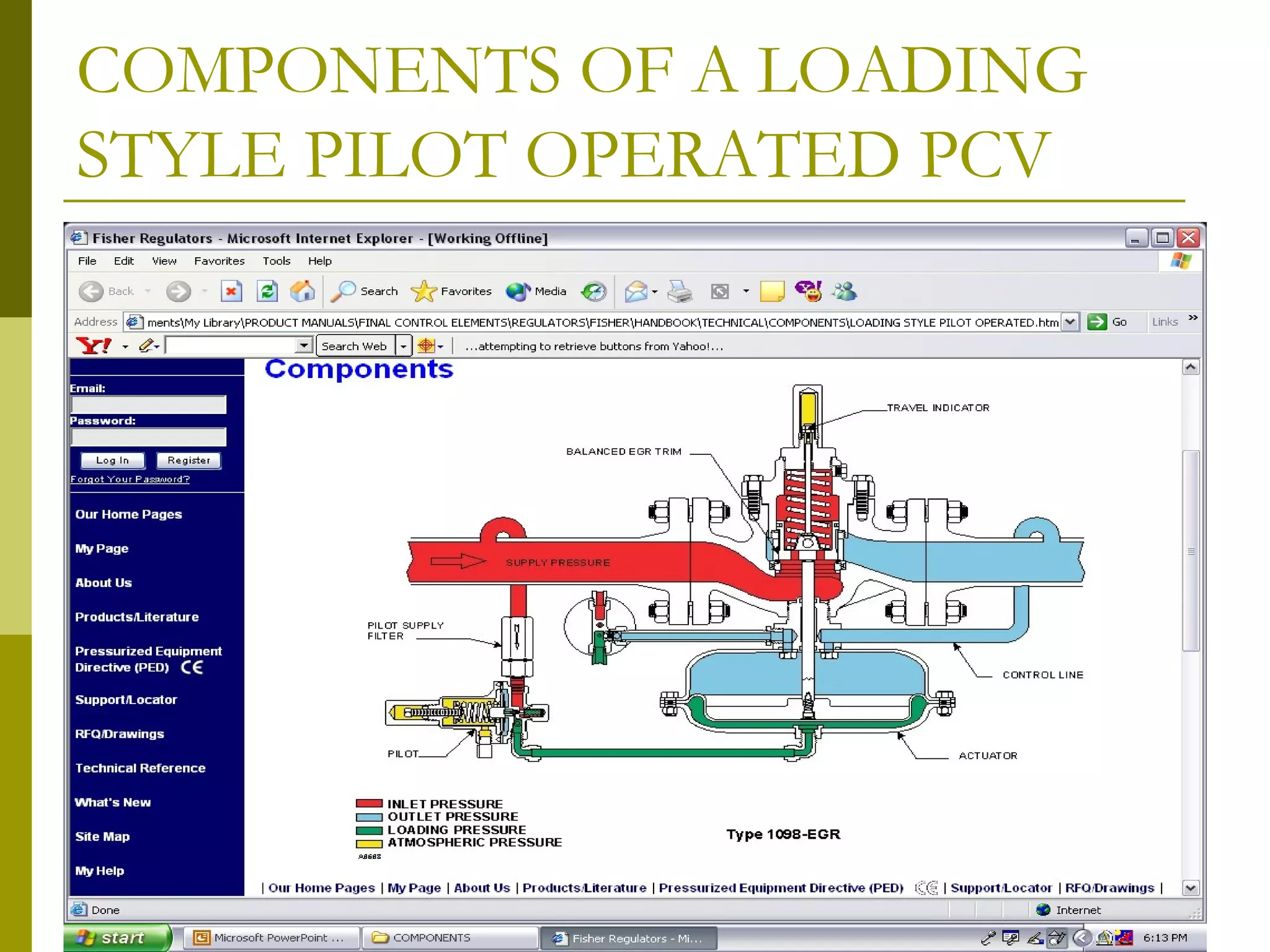Open About Us footer link

[482, 888]
